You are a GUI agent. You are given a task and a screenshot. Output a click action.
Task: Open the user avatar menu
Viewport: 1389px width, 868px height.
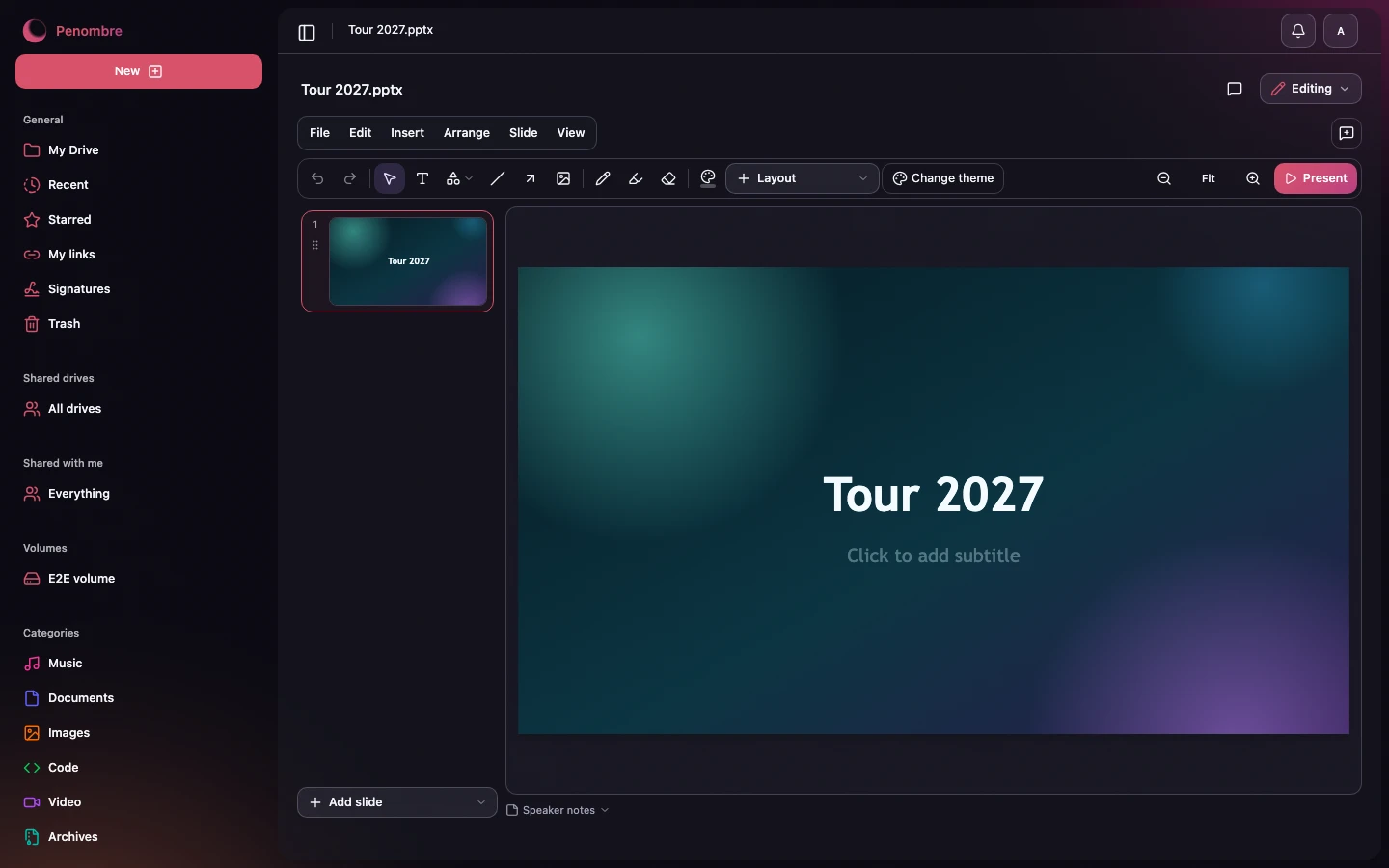(1341, 31)
